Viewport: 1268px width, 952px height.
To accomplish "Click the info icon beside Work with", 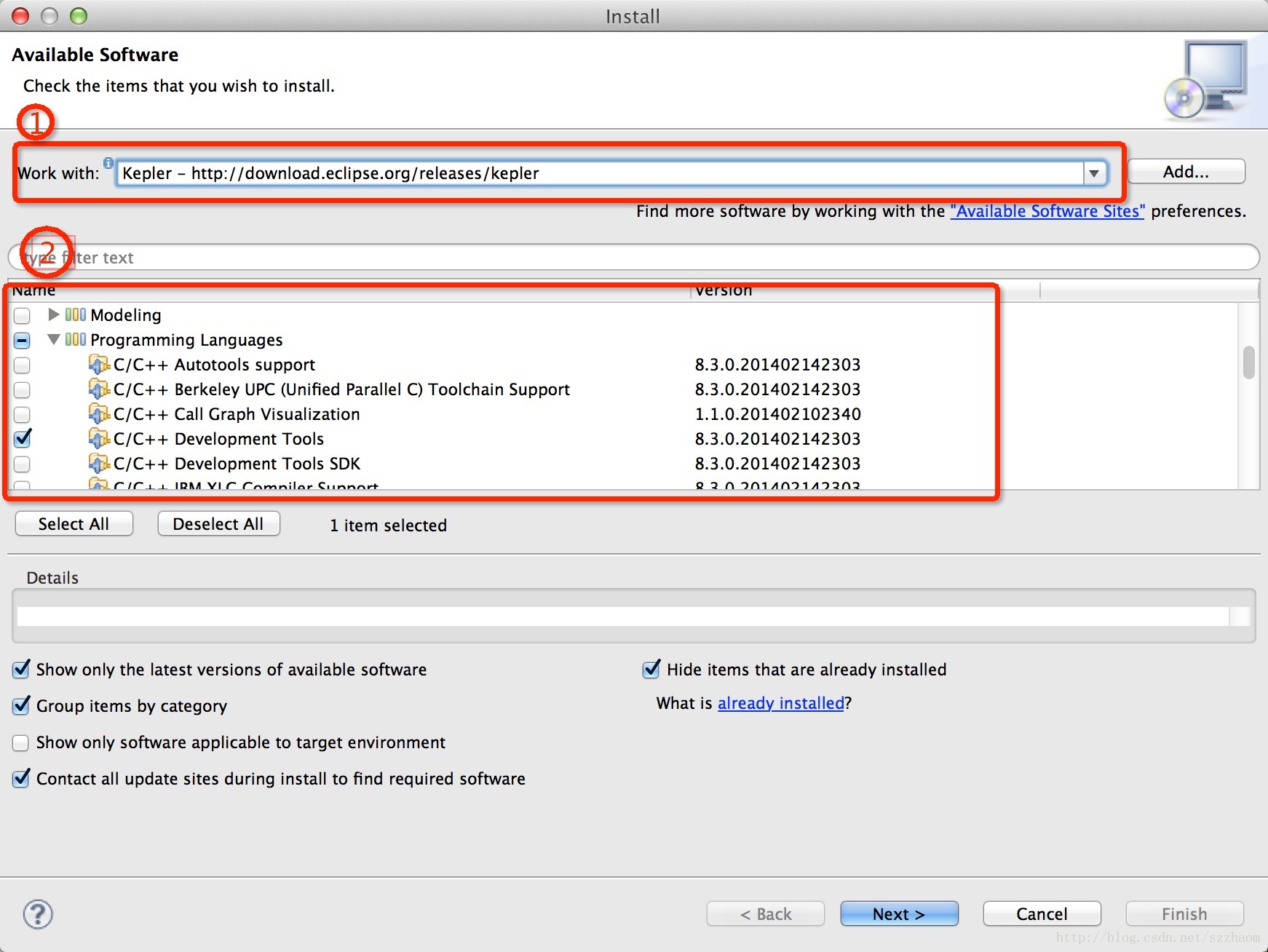I will [x=108, y=163].
